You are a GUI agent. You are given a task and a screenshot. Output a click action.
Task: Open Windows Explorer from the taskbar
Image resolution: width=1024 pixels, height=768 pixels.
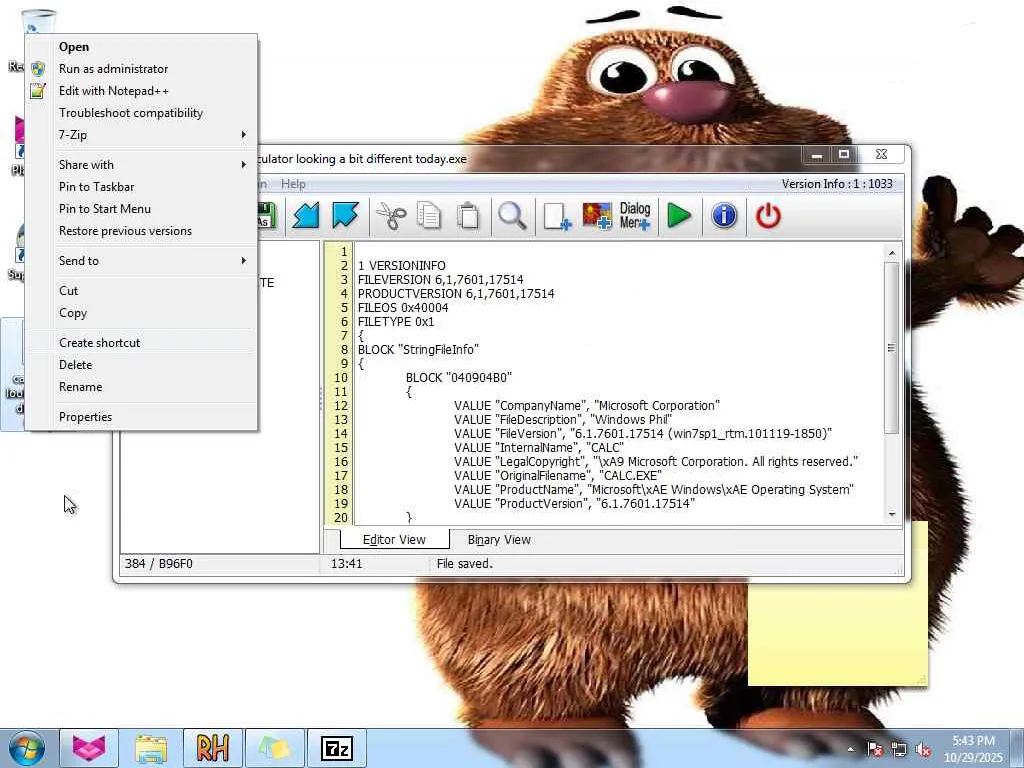pos(151,748)
